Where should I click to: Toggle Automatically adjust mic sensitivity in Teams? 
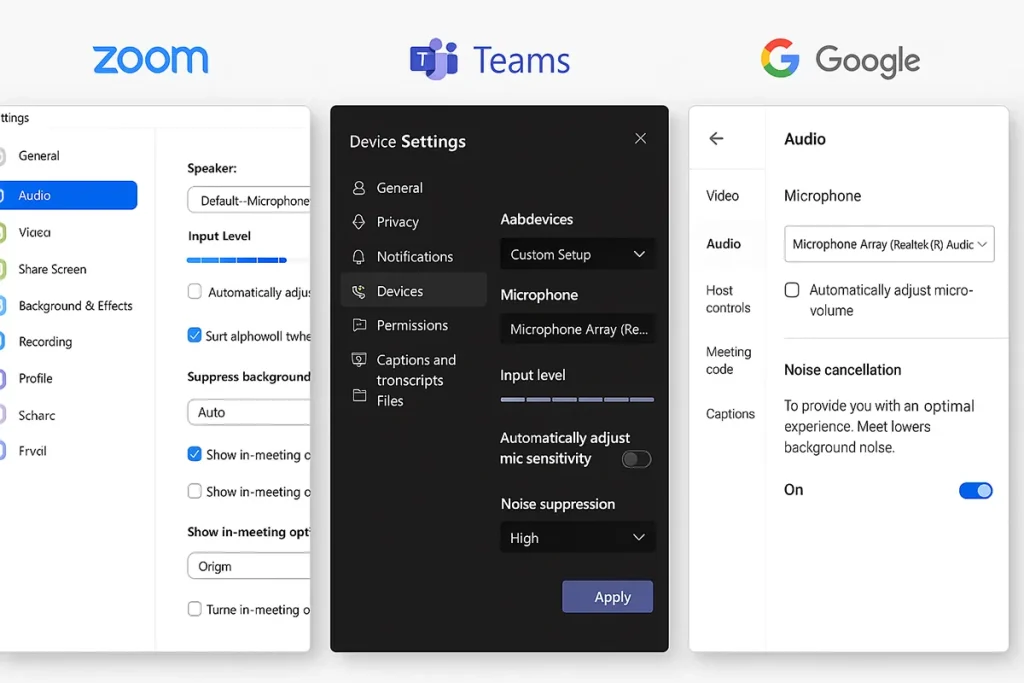pos(636,459)
